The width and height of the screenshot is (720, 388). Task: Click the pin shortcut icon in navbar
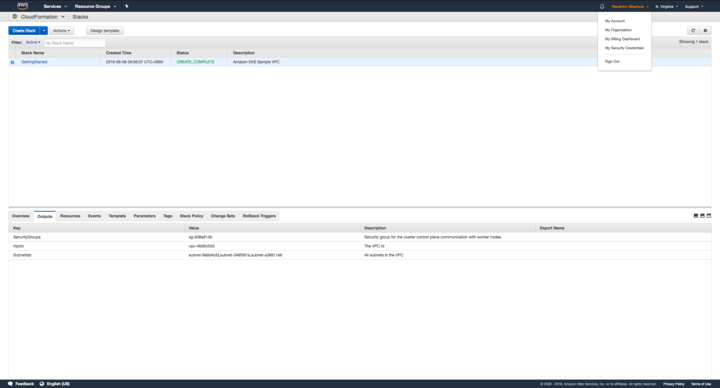tap(127, 6)
